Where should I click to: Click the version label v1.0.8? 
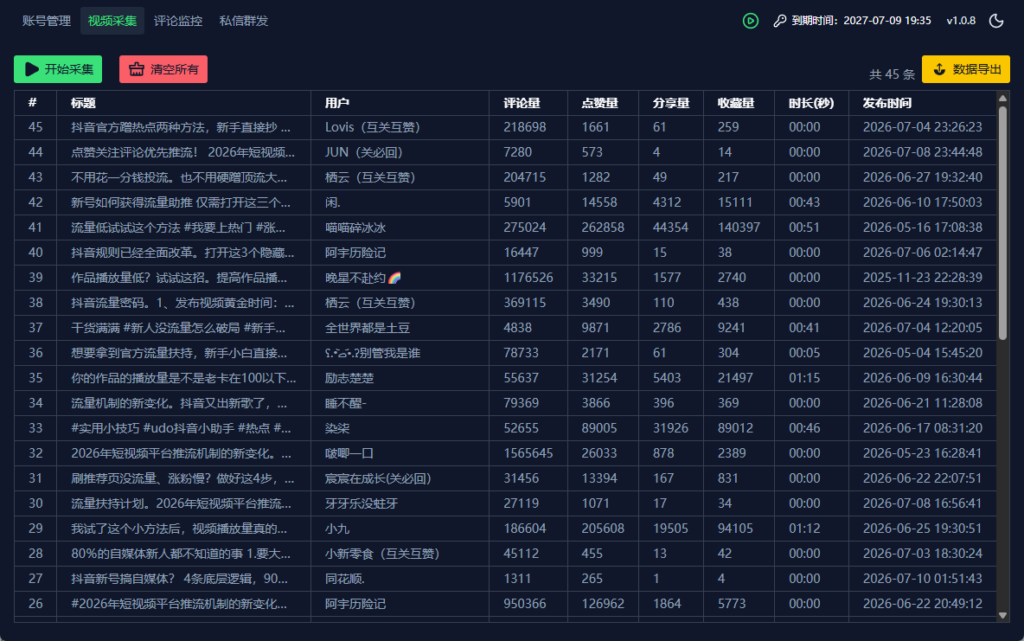[x=961, y=21]
